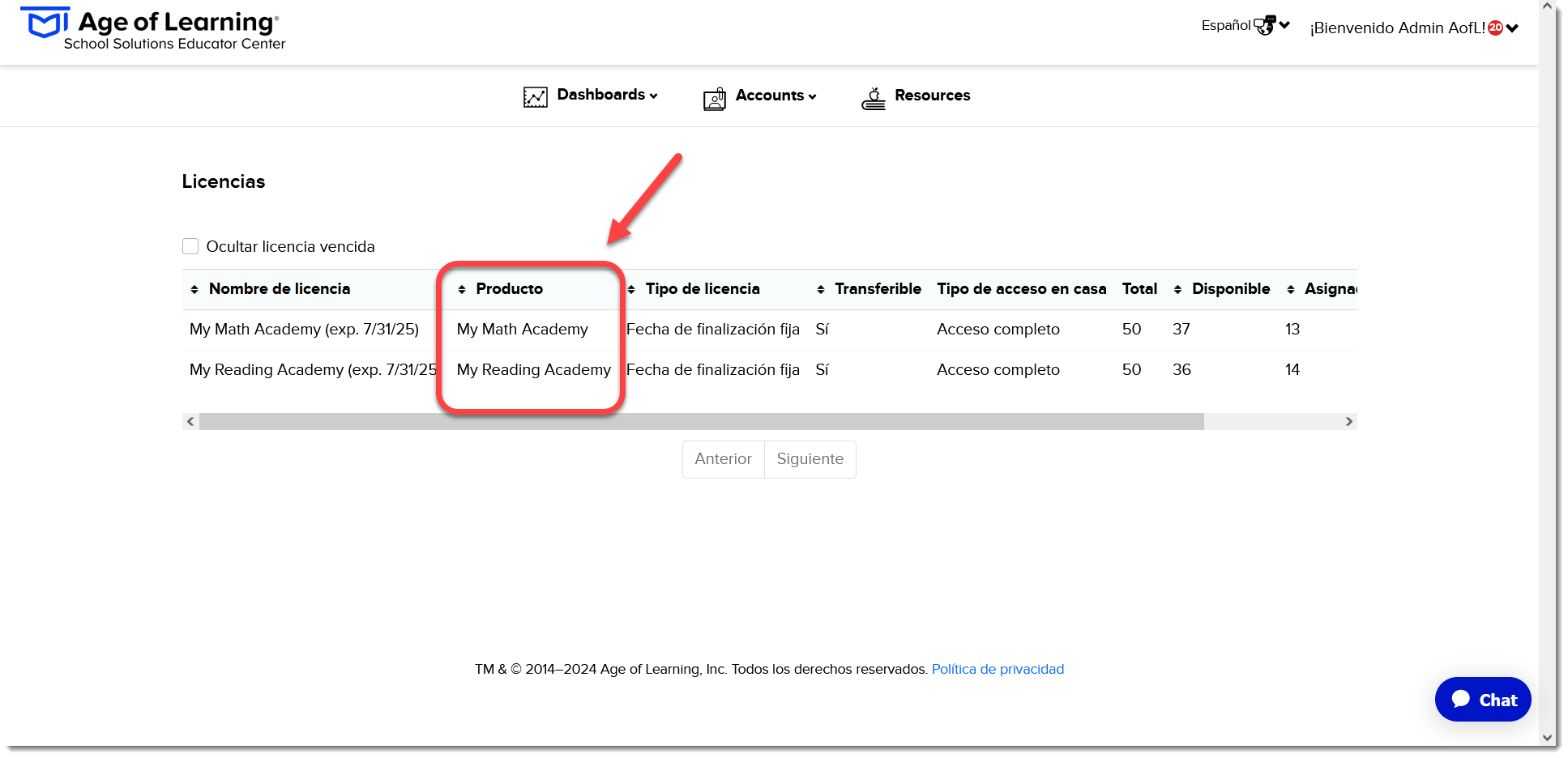Click the Siguiente pagination button
Image resolution: width=1568 pixels, height=758 pixels.
(810, 459)
